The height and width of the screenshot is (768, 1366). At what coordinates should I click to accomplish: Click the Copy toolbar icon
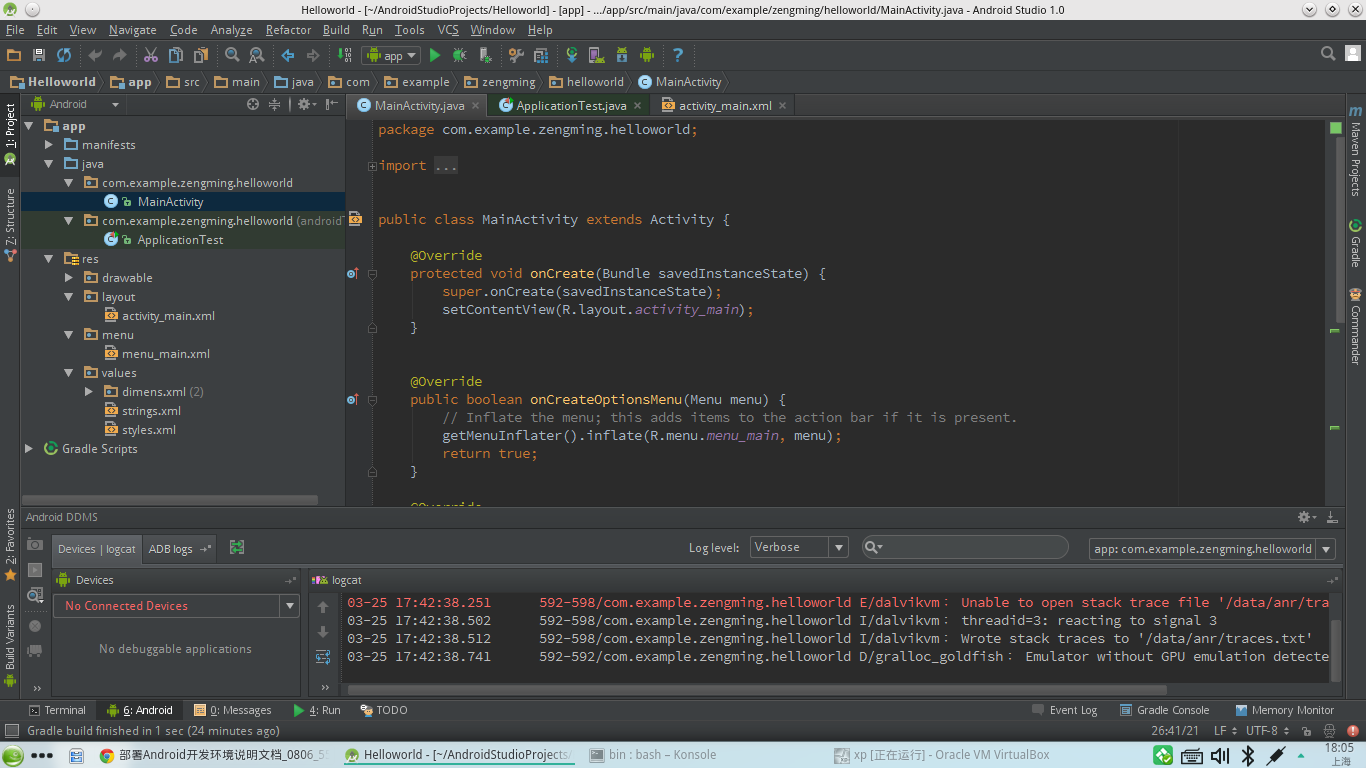click(176, 55)
